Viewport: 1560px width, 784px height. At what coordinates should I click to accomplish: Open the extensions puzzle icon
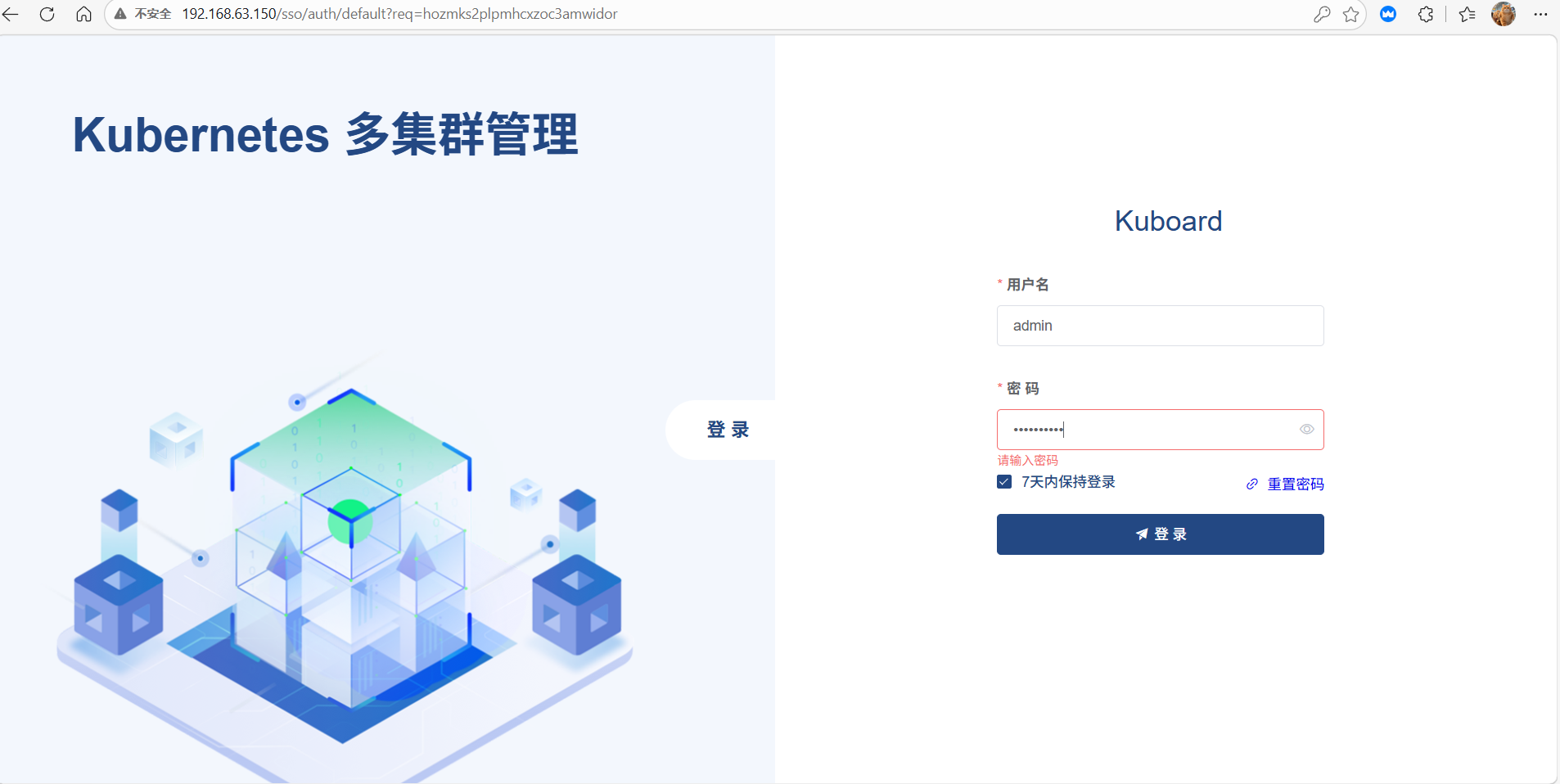pos(1426,14)
